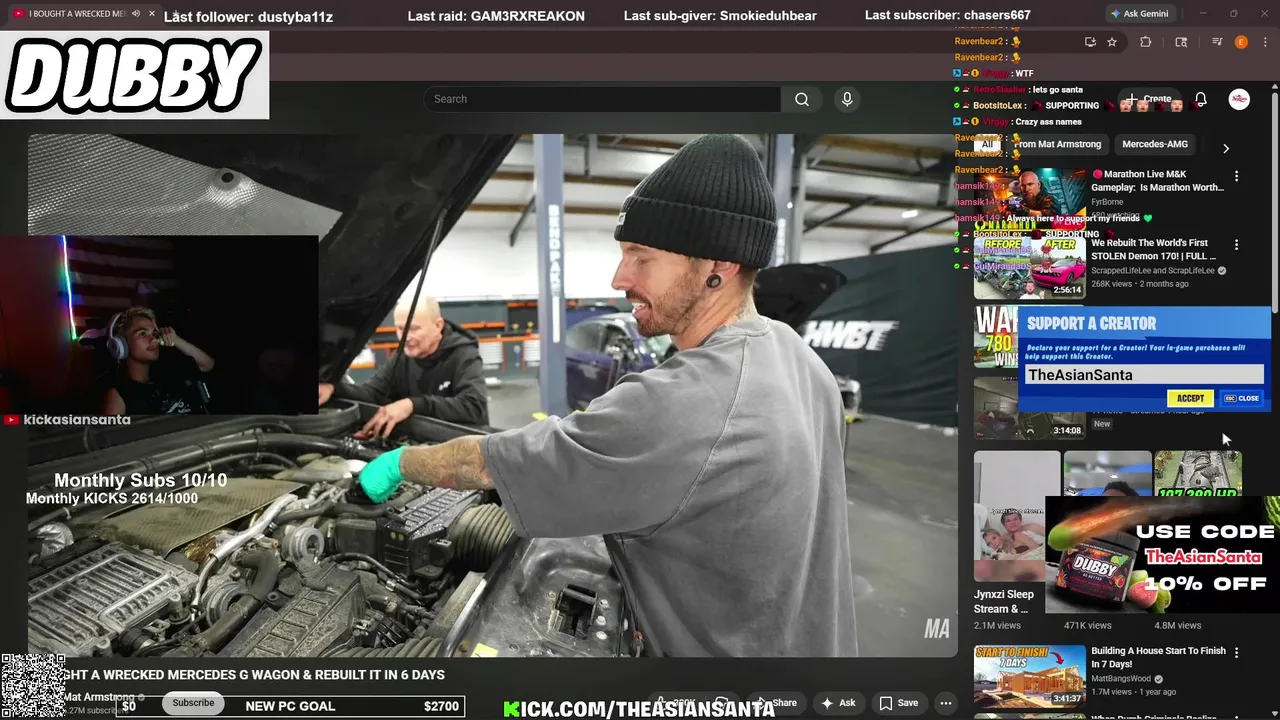1280x720 pixels.
Task: Open more actions ellipsis below video
Action: (945, 703)
